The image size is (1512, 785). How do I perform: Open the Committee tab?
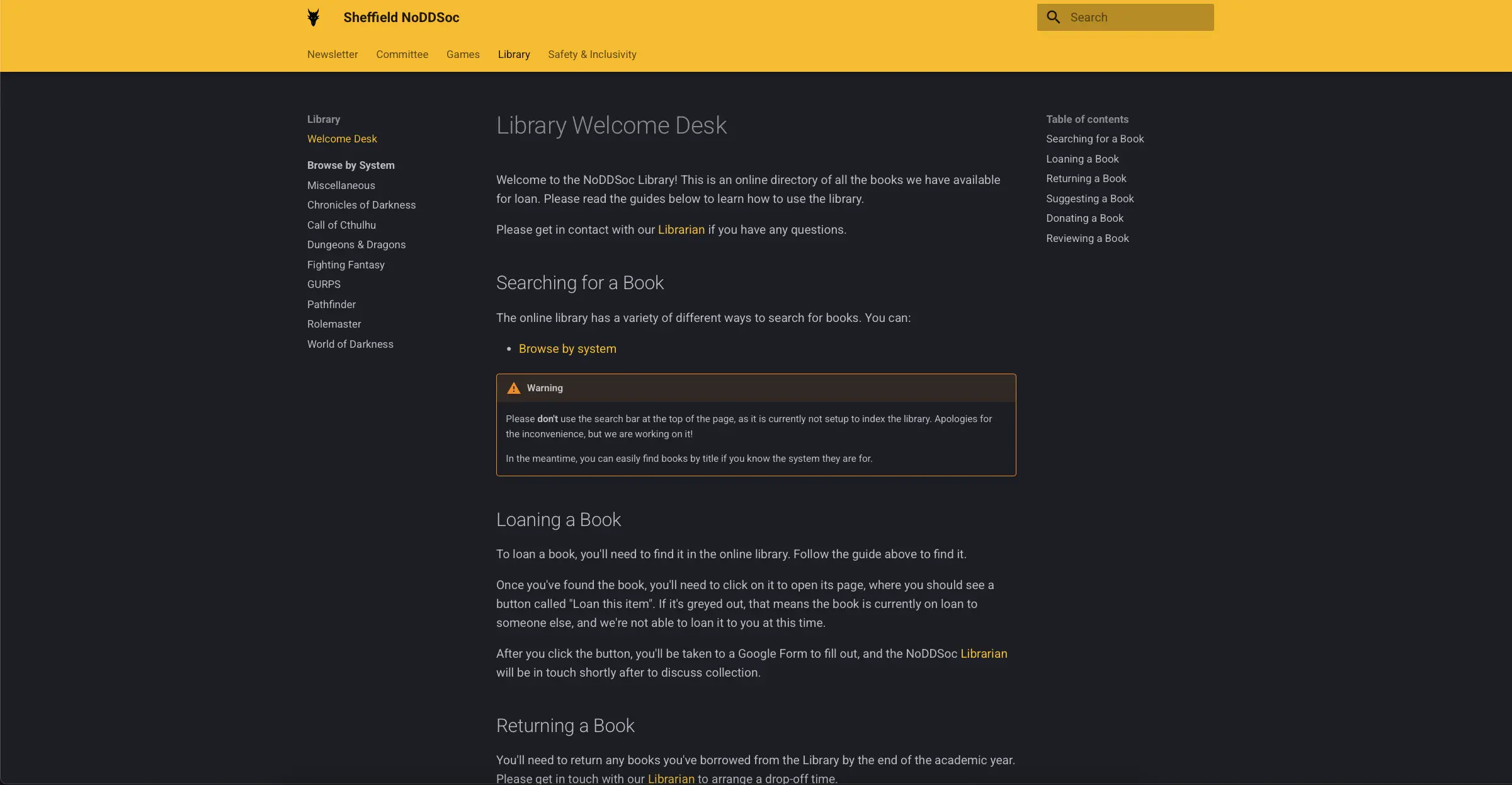tap(402, 54)
